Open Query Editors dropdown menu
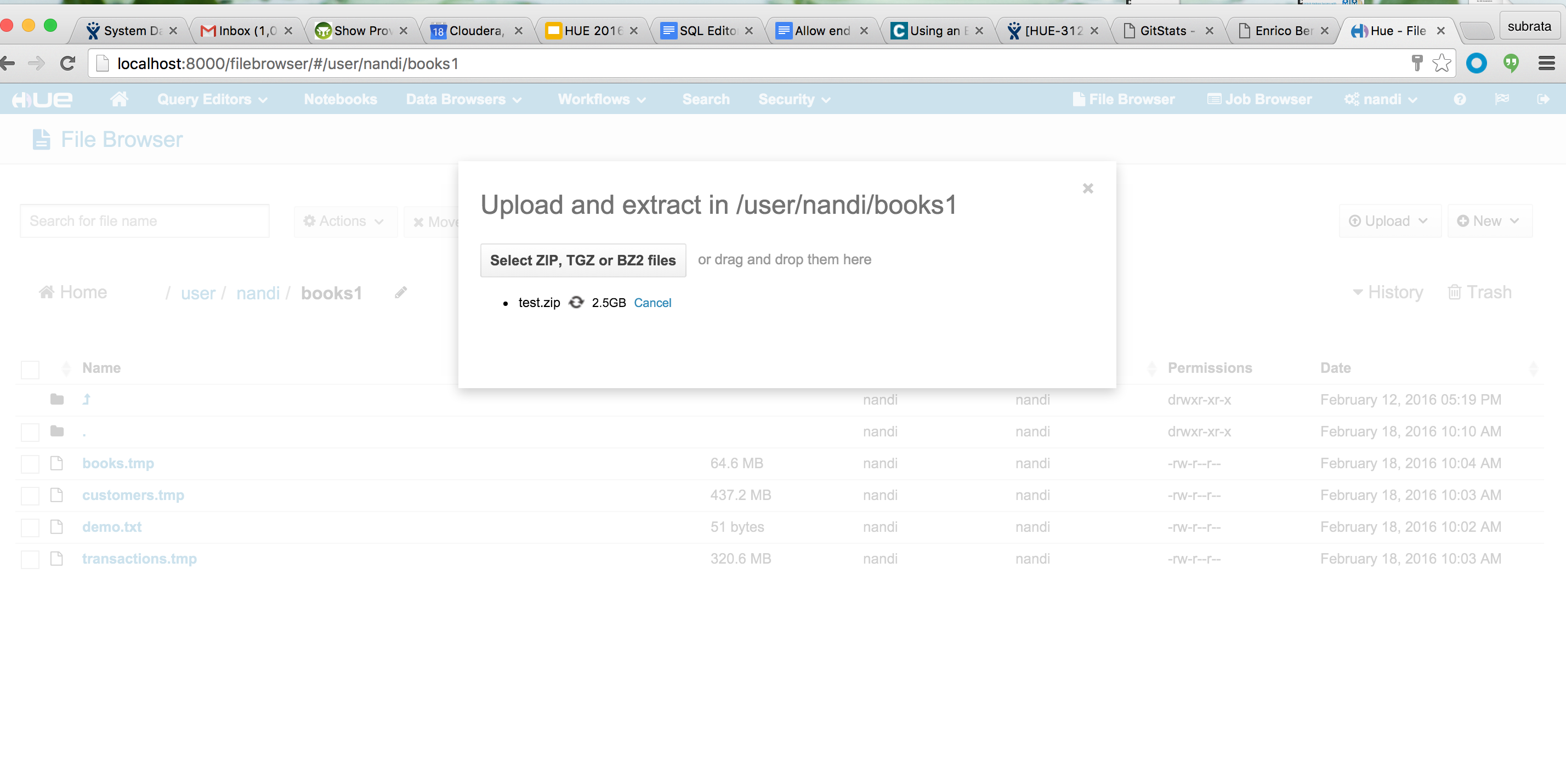Viewport: 1566px width, 784px height. 212,99
